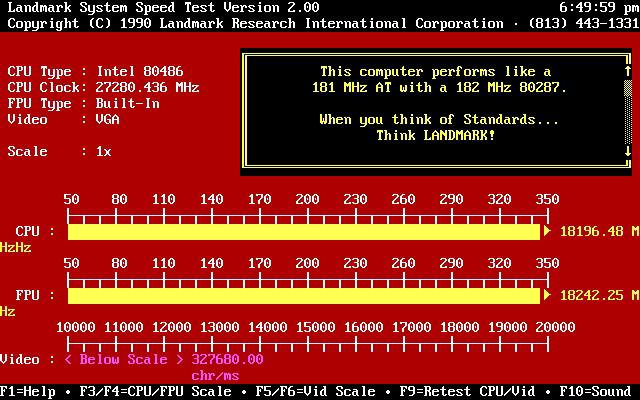This screenshot has width=640, height=400.
Task: Click the video result 327680.00
Action: (x=227, y=360)
